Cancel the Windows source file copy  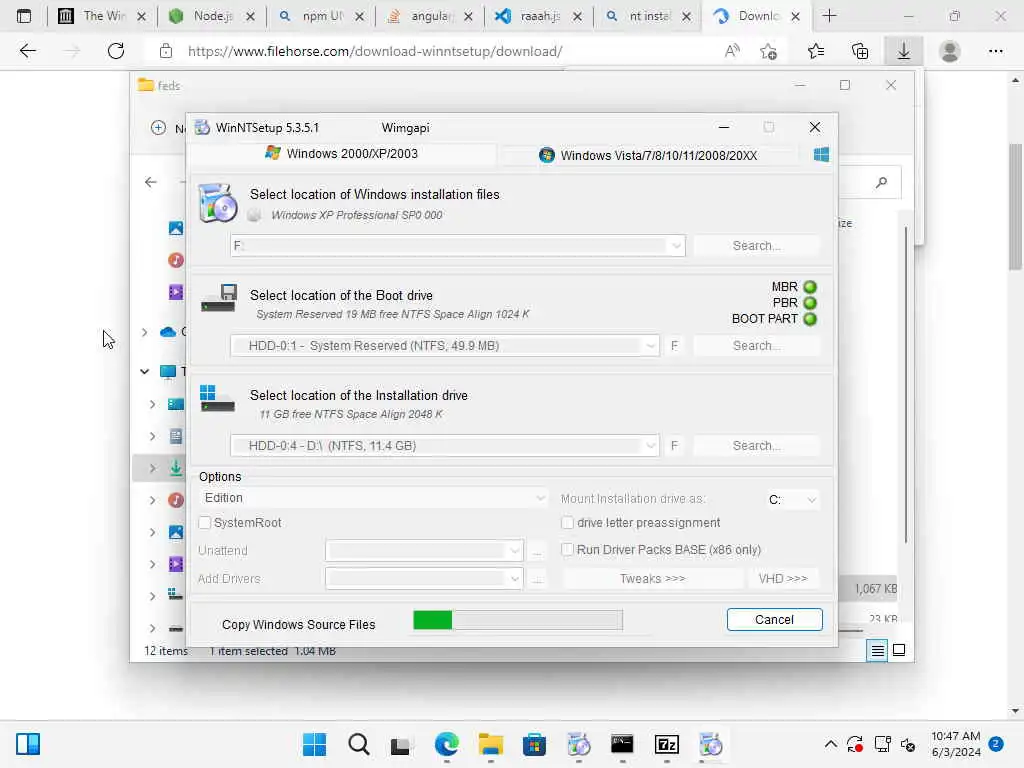(x=775, y=620)
